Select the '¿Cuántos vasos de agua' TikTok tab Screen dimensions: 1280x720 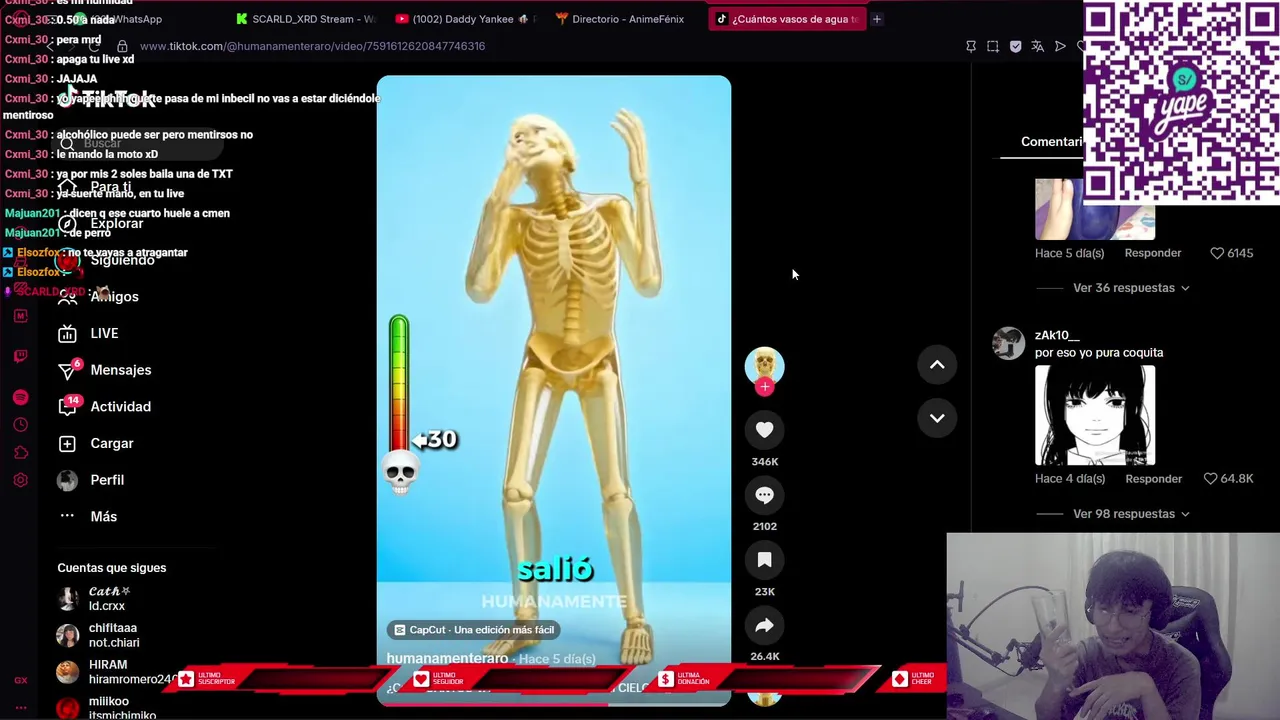(x=786, y=19)
